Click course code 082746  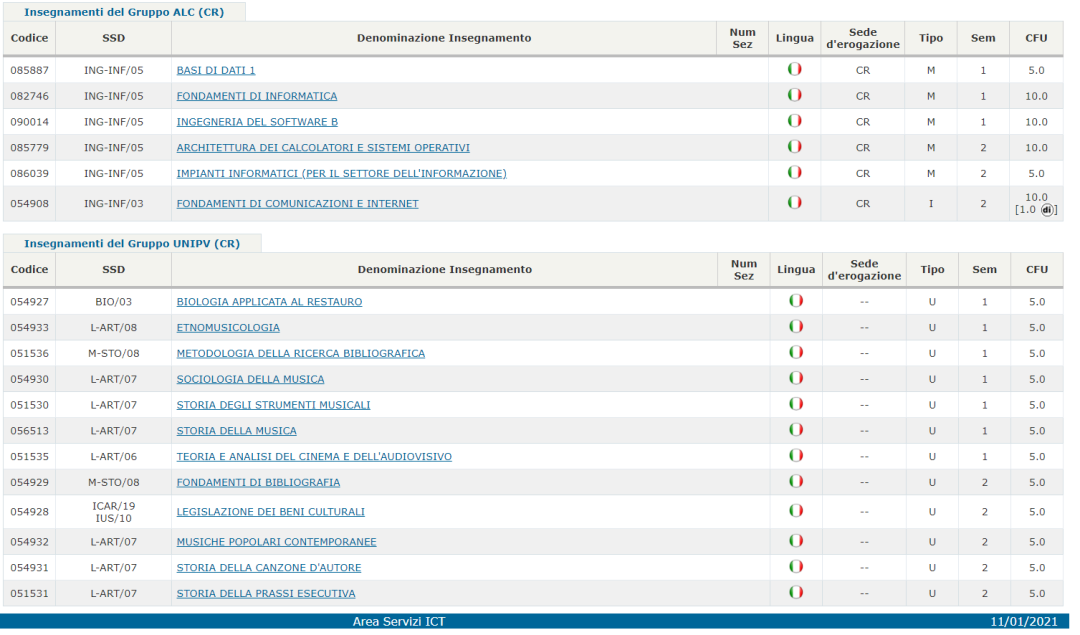point(30,96)
